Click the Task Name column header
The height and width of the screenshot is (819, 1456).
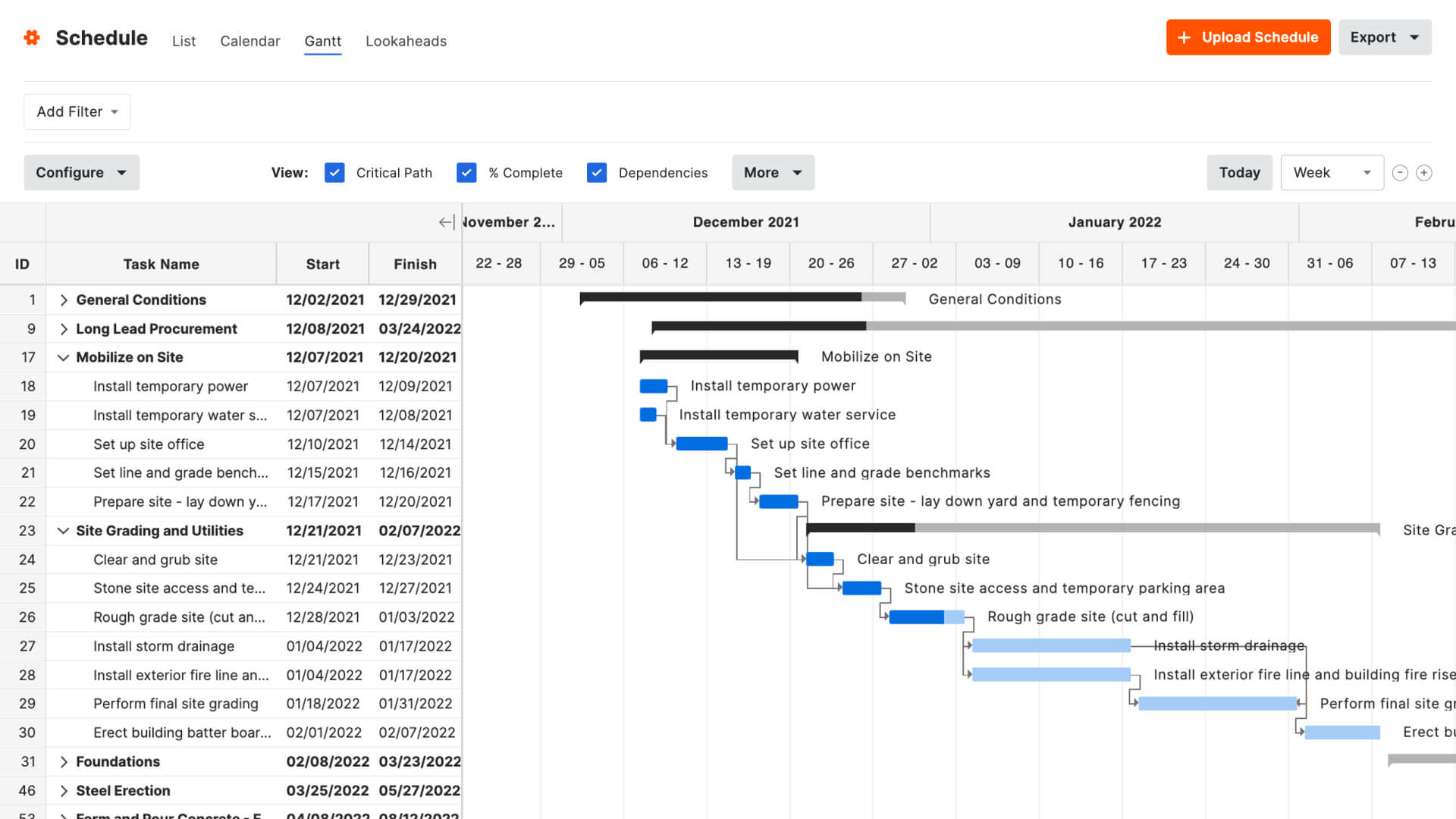click(161, 264)
